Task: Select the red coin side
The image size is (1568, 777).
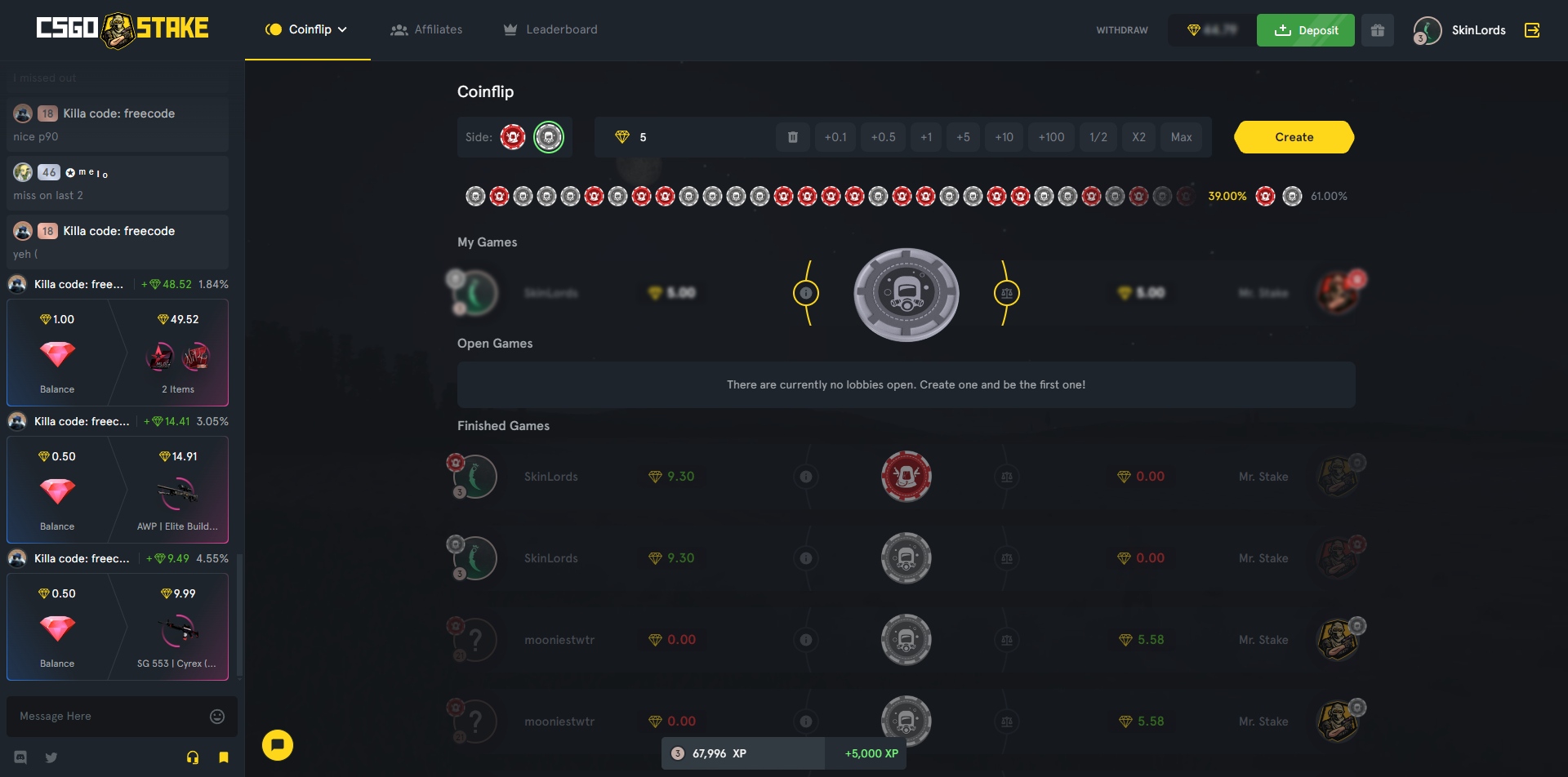Action: coord(513,137)
